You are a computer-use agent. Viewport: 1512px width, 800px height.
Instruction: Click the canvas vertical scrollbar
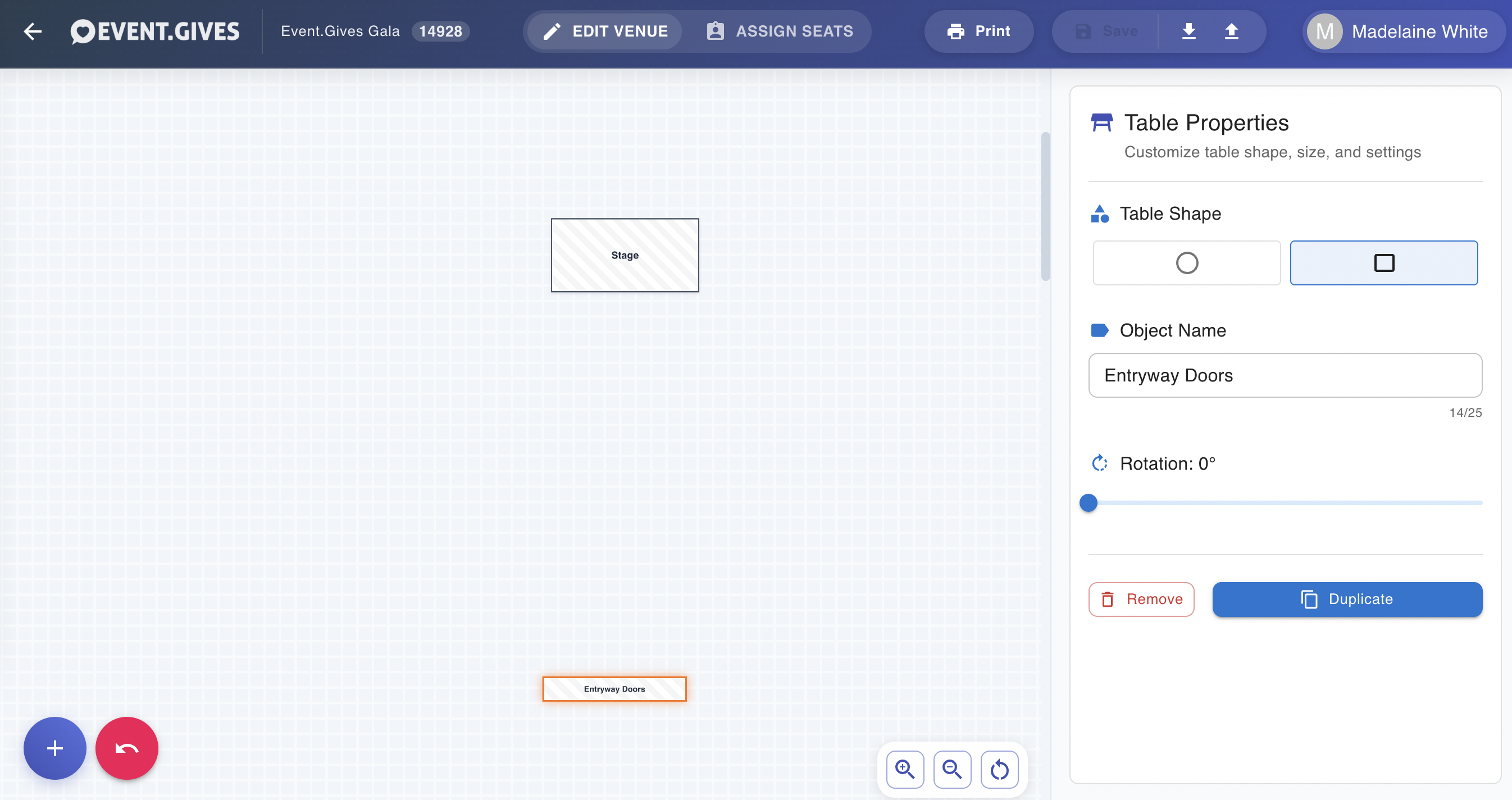pyautogui.click(x=1045, y=207)
